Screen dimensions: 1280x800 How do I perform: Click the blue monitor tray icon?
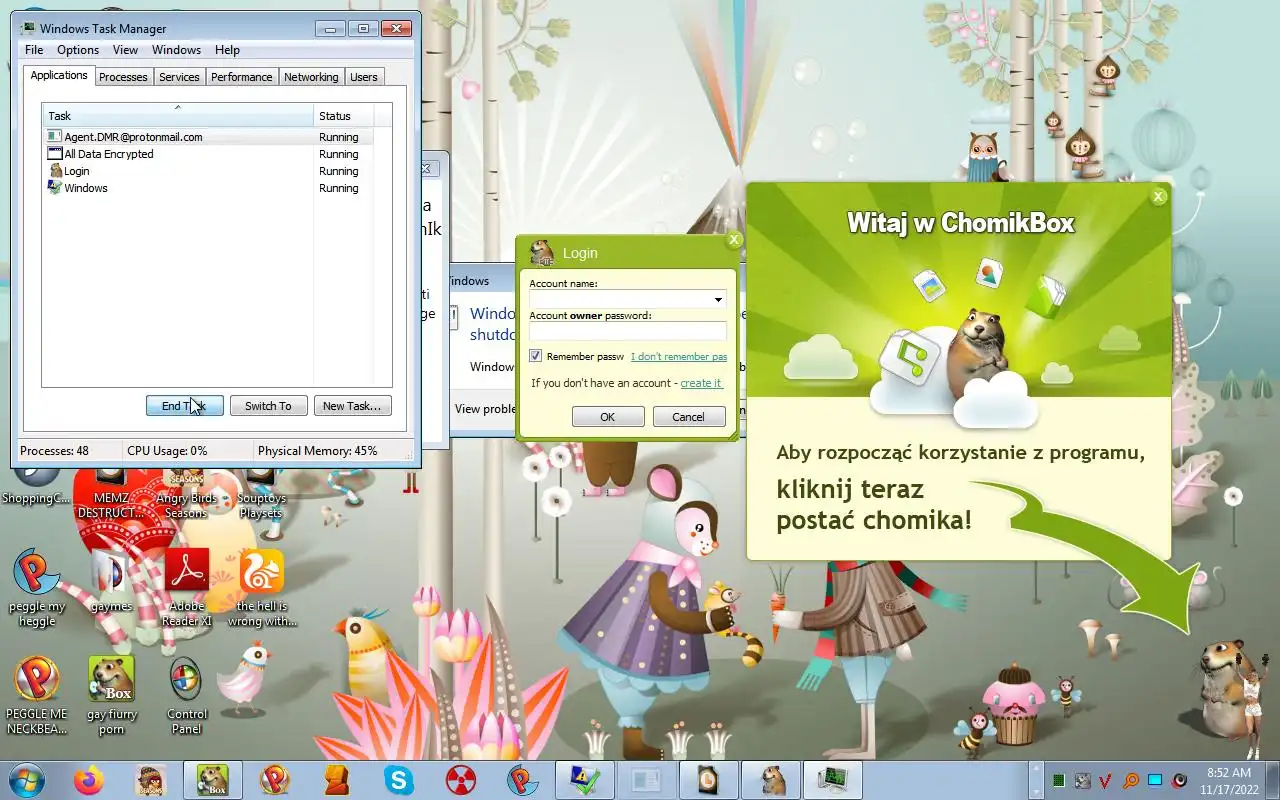coord(1155,780)
